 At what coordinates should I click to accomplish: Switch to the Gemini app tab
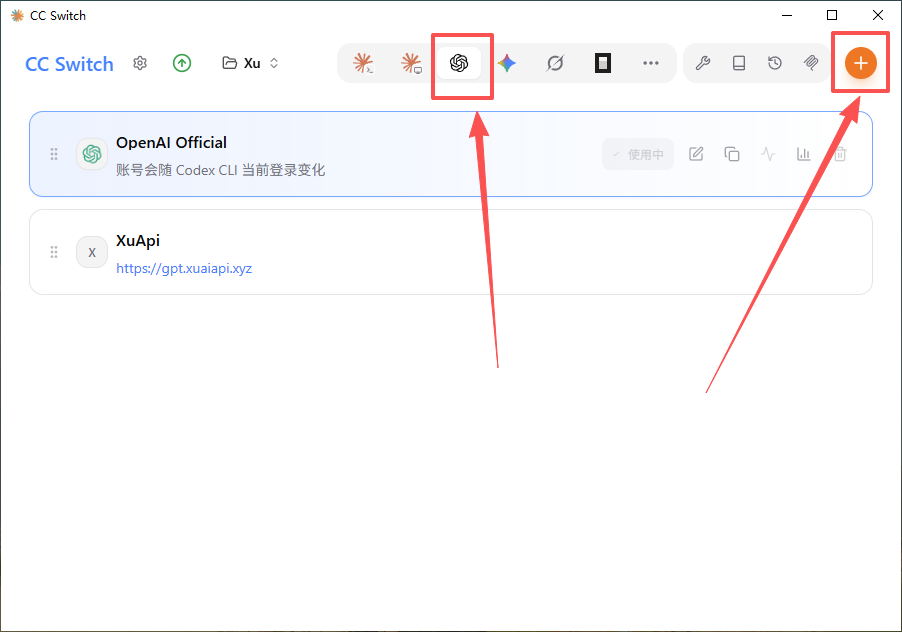pos(507,63)
